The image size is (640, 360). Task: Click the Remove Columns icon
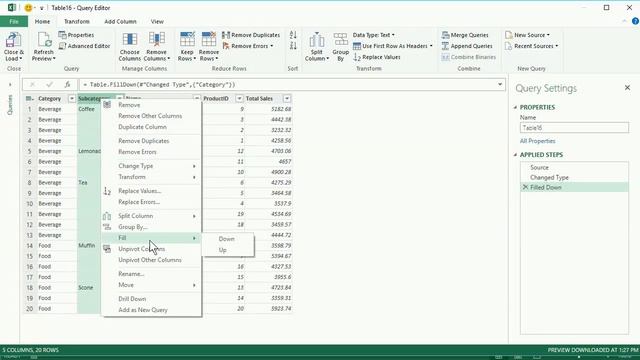[156, 40]
